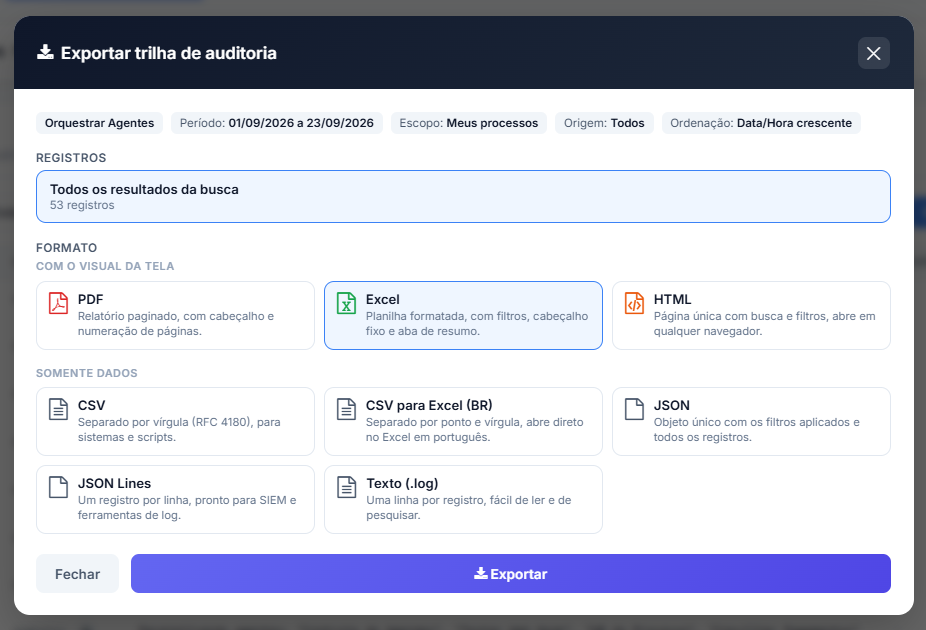Click the Texto (.log) document icon

pos(346,487)
